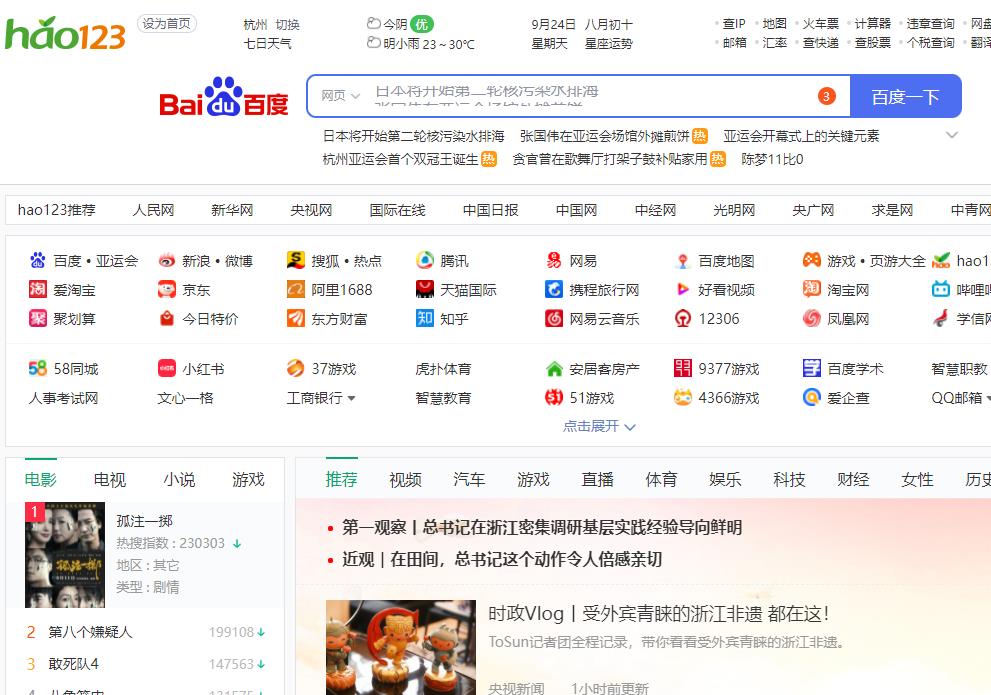Open the 安居客房产 house icon
Screen dimensions: 991x695
tap(554, 368)
